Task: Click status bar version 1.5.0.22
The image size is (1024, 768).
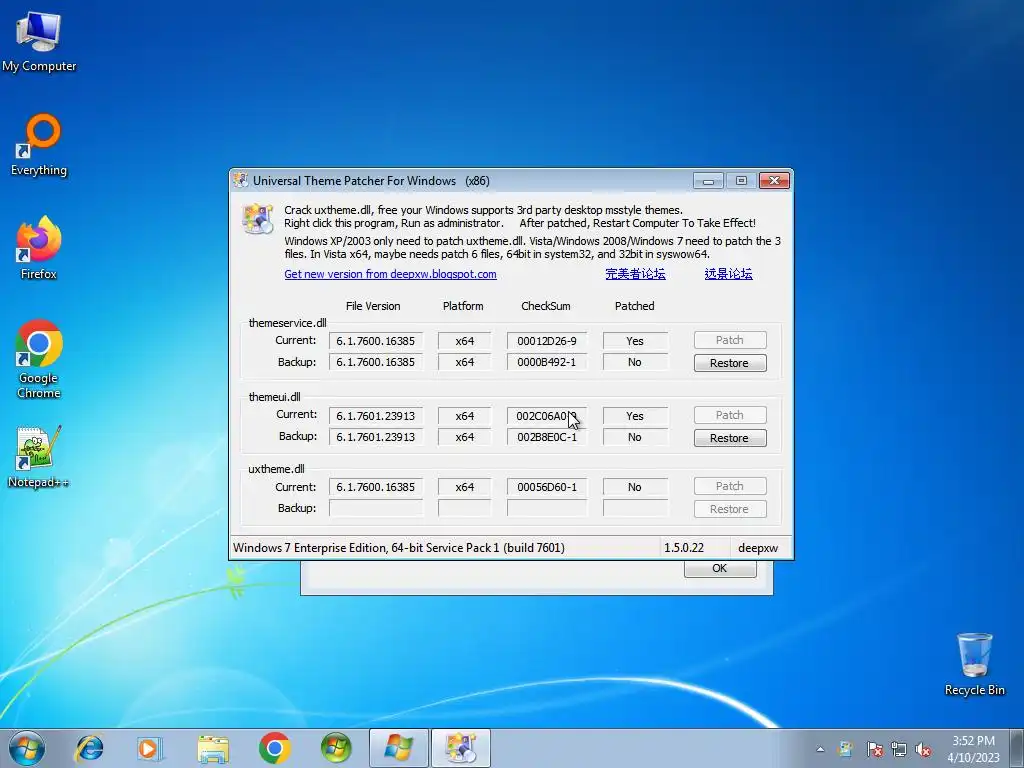Action: pos(684,548)
